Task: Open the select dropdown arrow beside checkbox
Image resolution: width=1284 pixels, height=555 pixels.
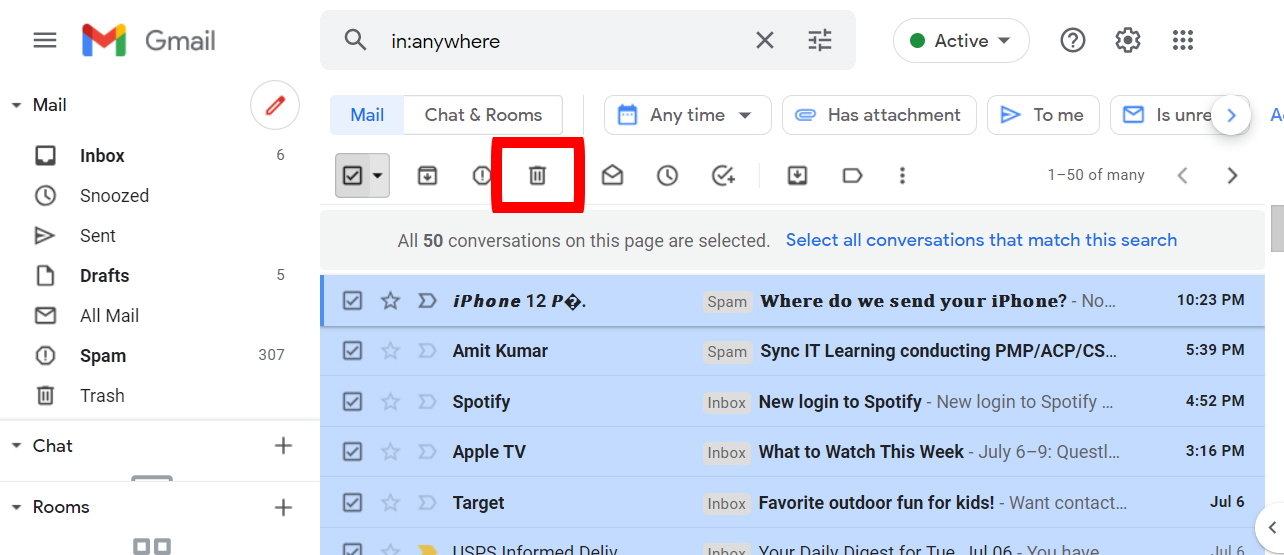Action: point(377,176)
